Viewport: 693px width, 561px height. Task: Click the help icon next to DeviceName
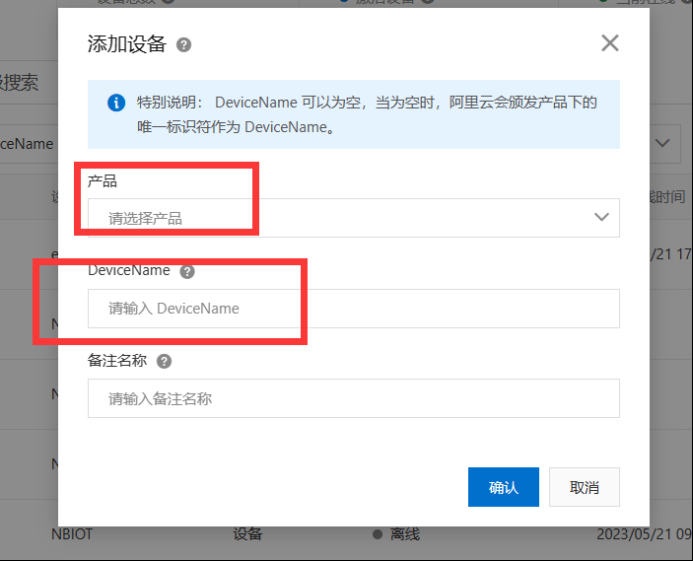187,271
